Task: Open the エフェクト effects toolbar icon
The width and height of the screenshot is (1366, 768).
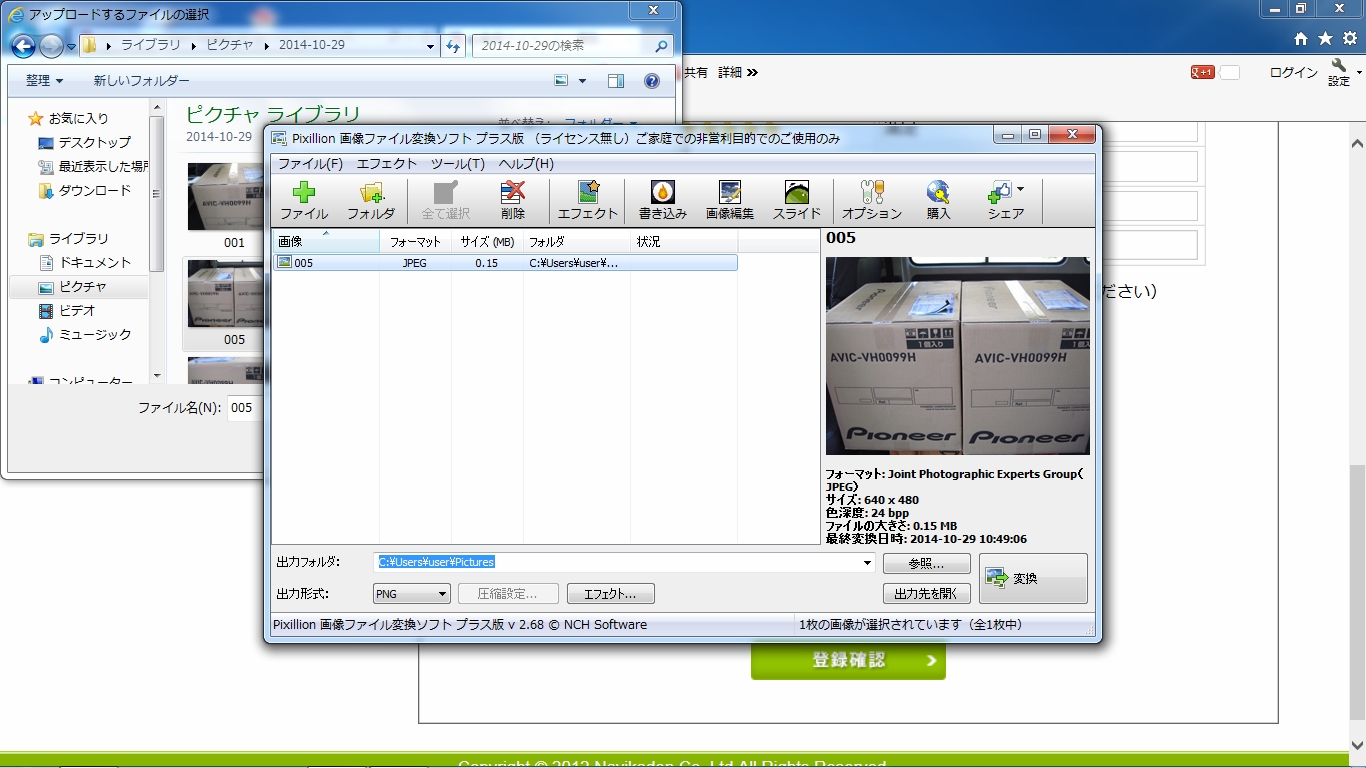Action: pyautogui.click(x=588, y=201)
